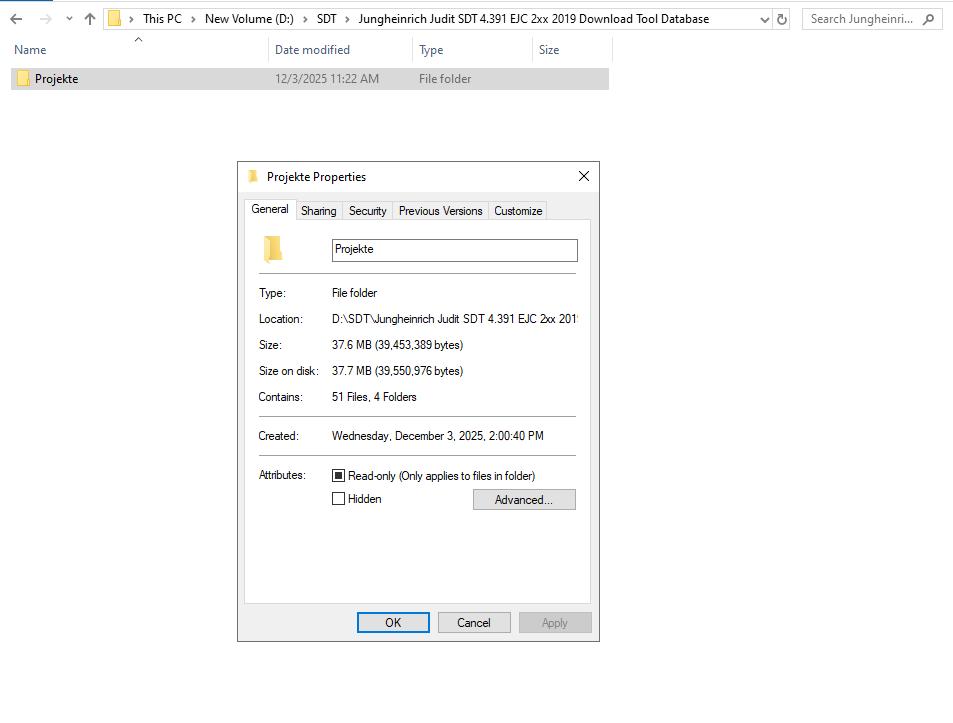Open the breadcrumb arrow after SDT
Viewport: 953px width, 723px height.
pos(348,18)
